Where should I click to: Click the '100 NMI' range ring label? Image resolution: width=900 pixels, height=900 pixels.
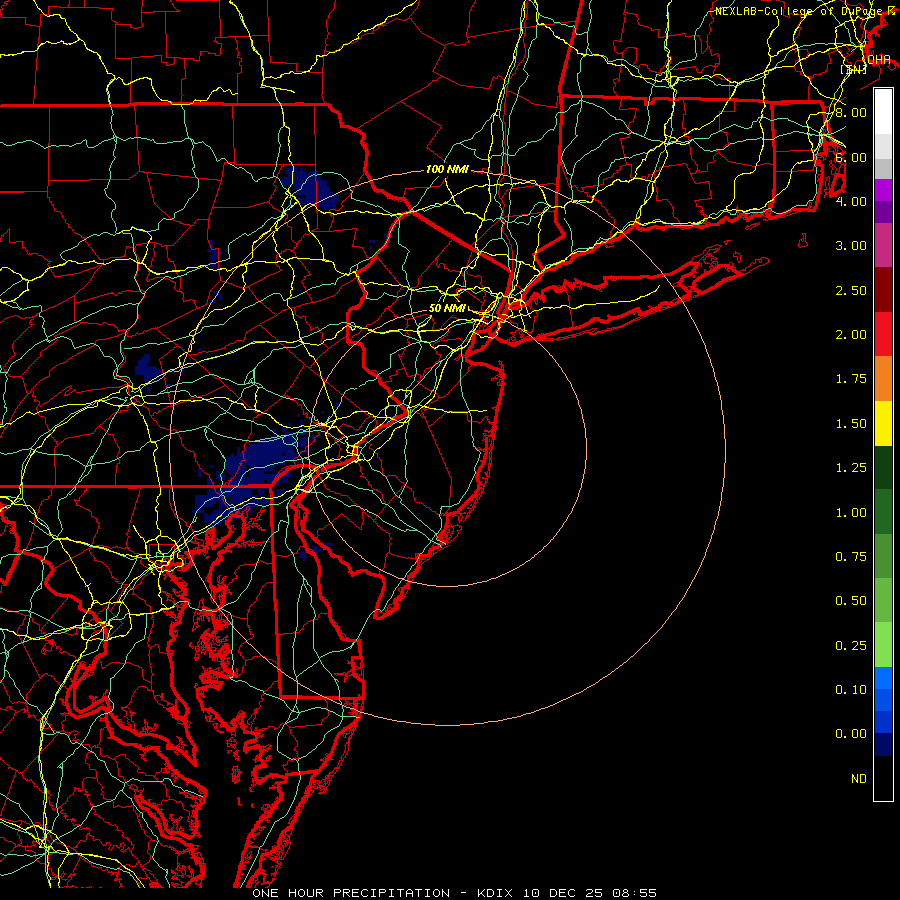[x=447, y=169]
